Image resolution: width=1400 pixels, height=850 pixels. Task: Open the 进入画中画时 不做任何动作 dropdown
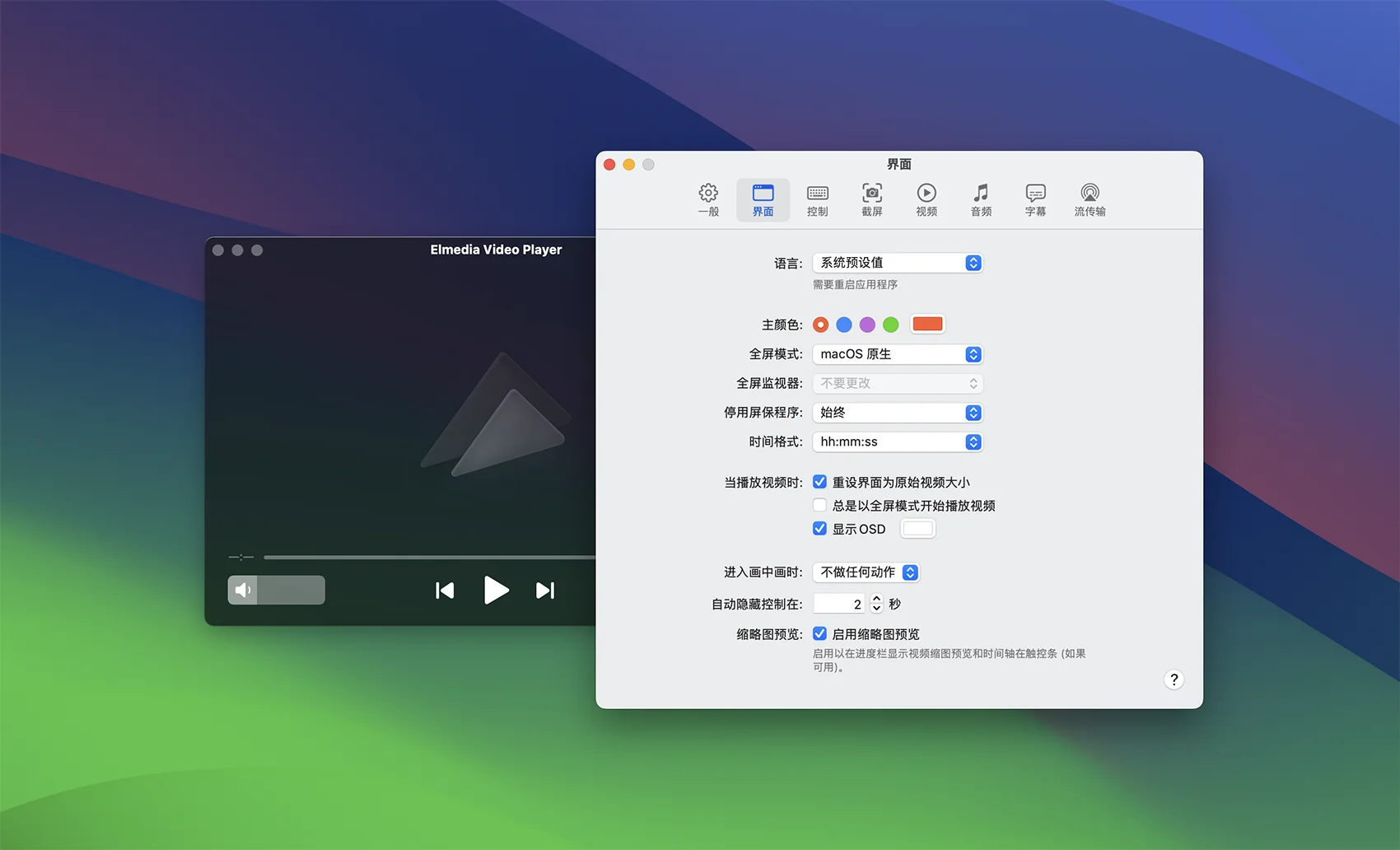coord(866,572)
